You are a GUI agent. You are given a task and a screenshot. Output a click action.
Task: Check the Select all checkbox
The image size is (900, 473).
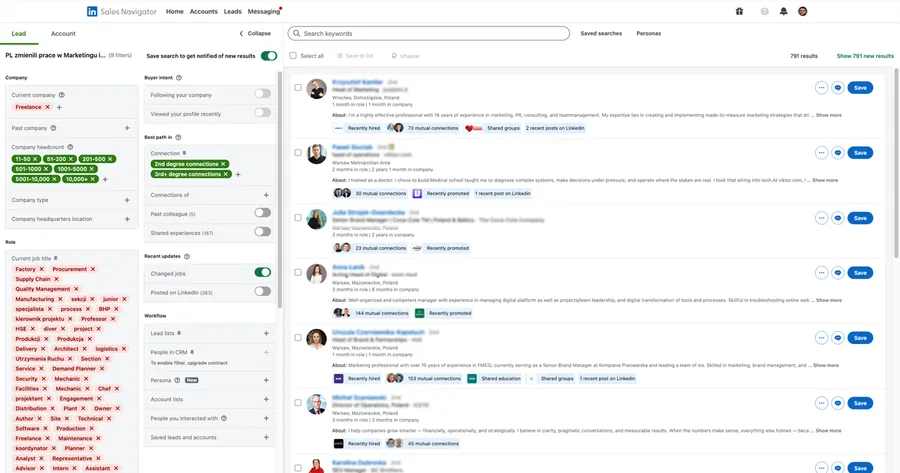[x=293, y=56]
